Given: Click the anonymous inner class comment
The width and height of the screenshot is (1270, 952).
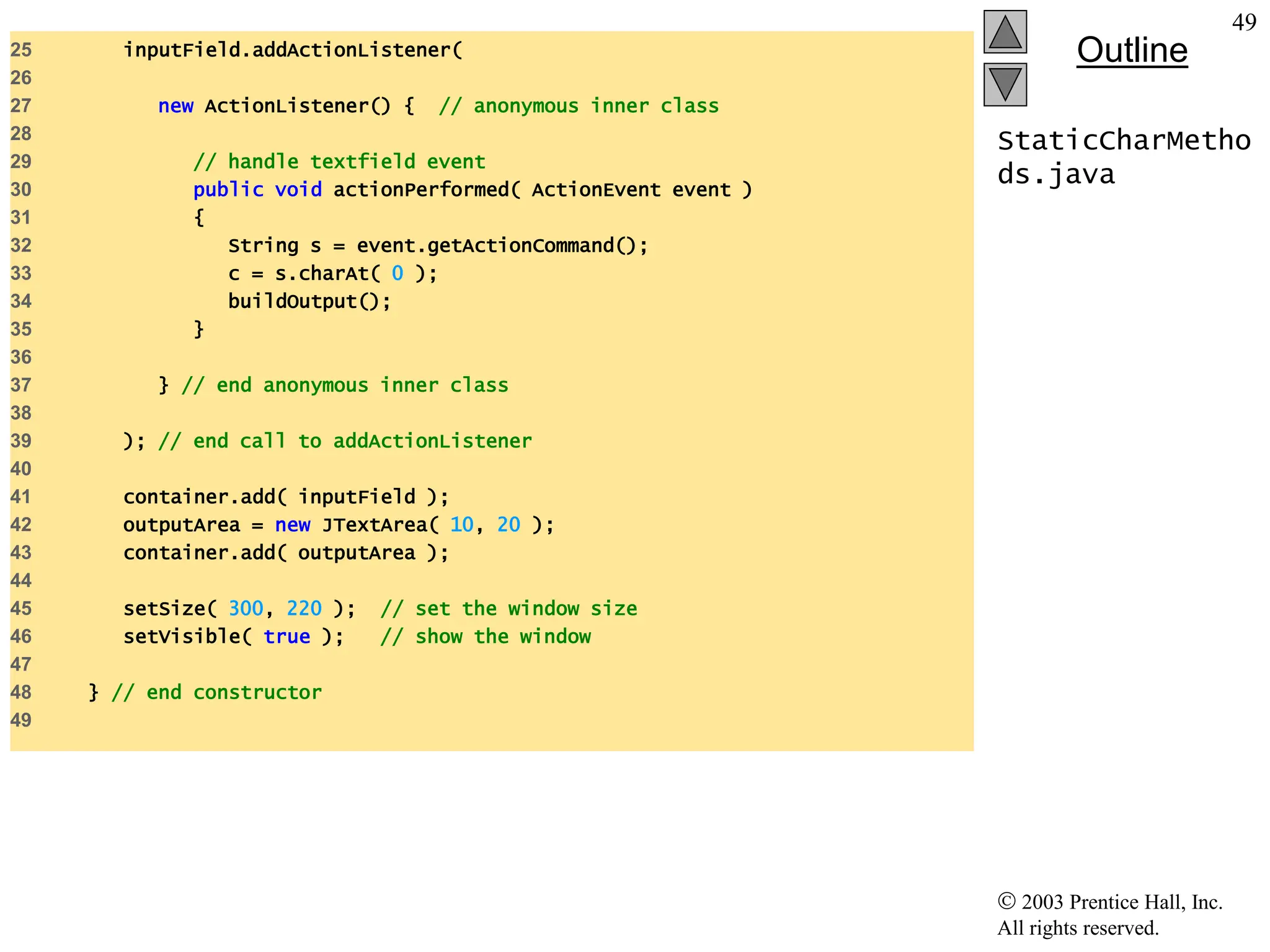Looking at the screenshot, I should click(579, 106).
